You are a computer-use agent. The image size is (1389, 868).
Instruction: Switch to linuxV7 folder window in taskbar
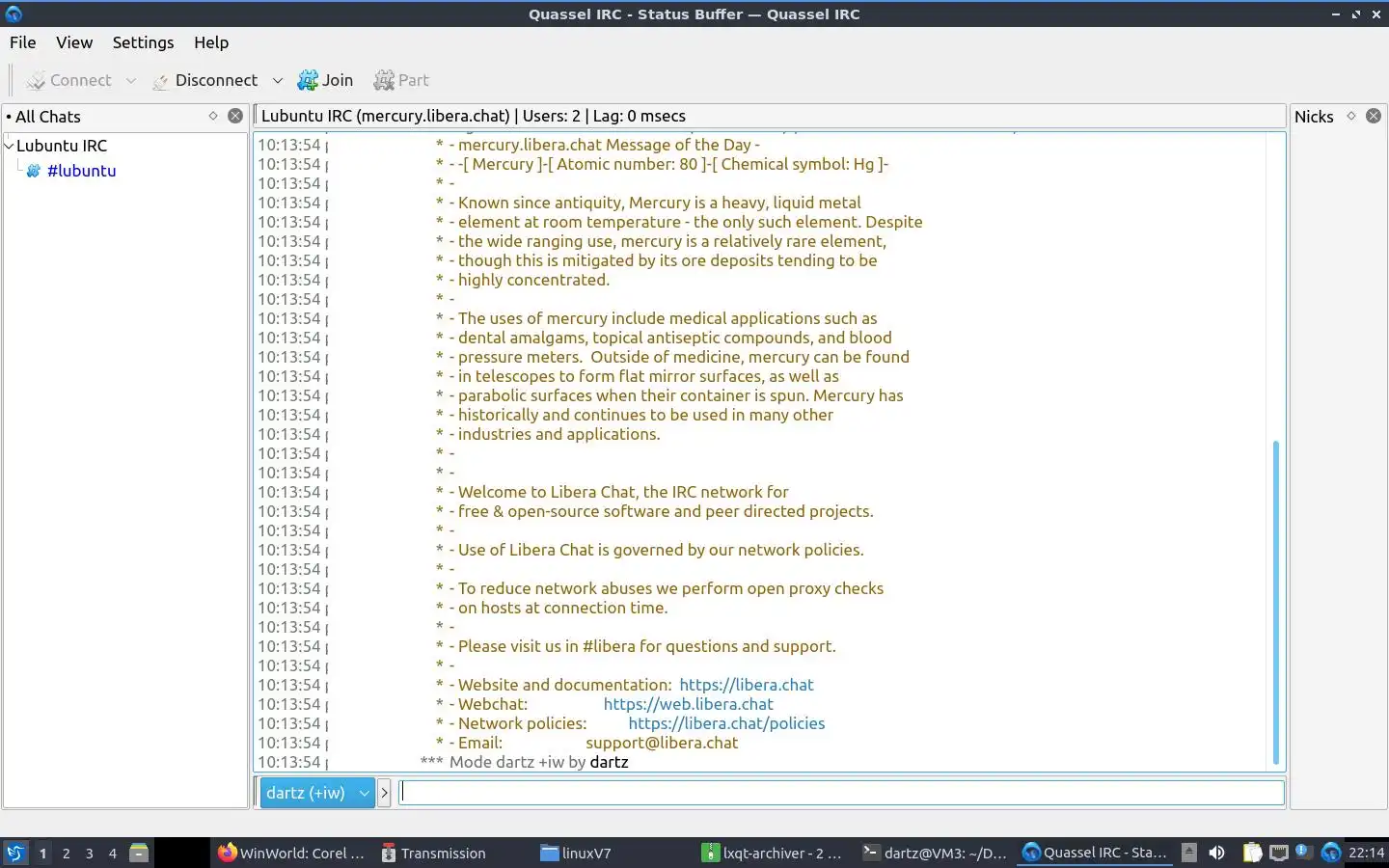[576, 853]
